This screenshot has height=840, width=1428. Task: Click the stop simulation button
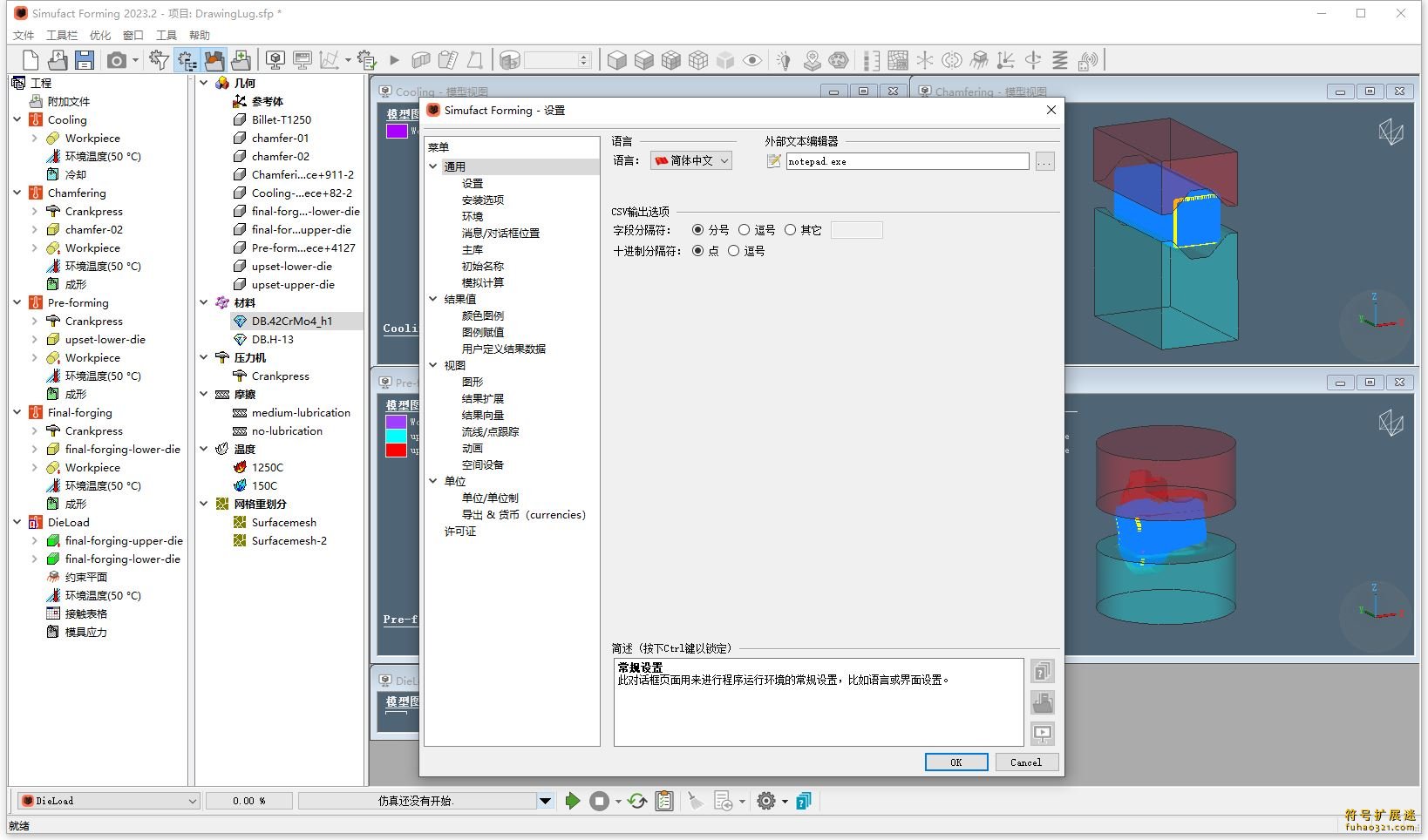(599, 801)
